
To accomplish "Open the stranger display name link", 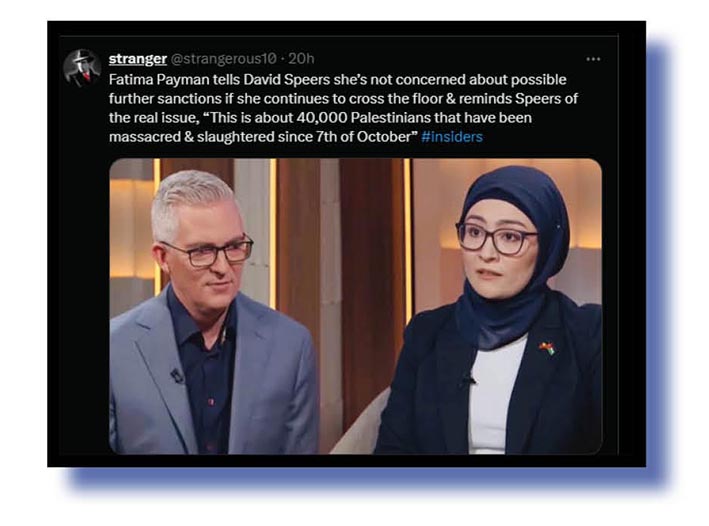I will (137, 59).
